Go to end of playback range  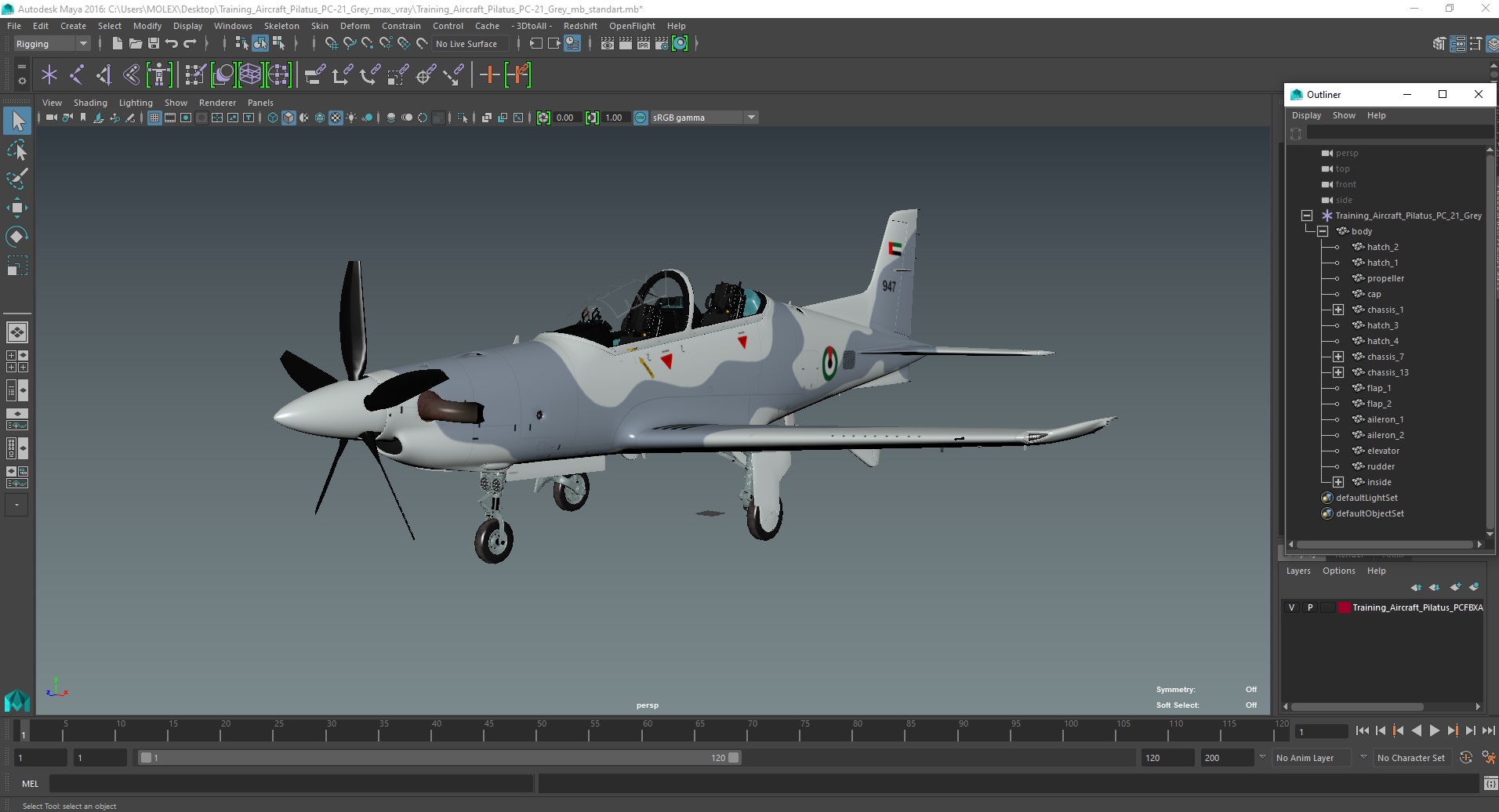point(1488,730)
